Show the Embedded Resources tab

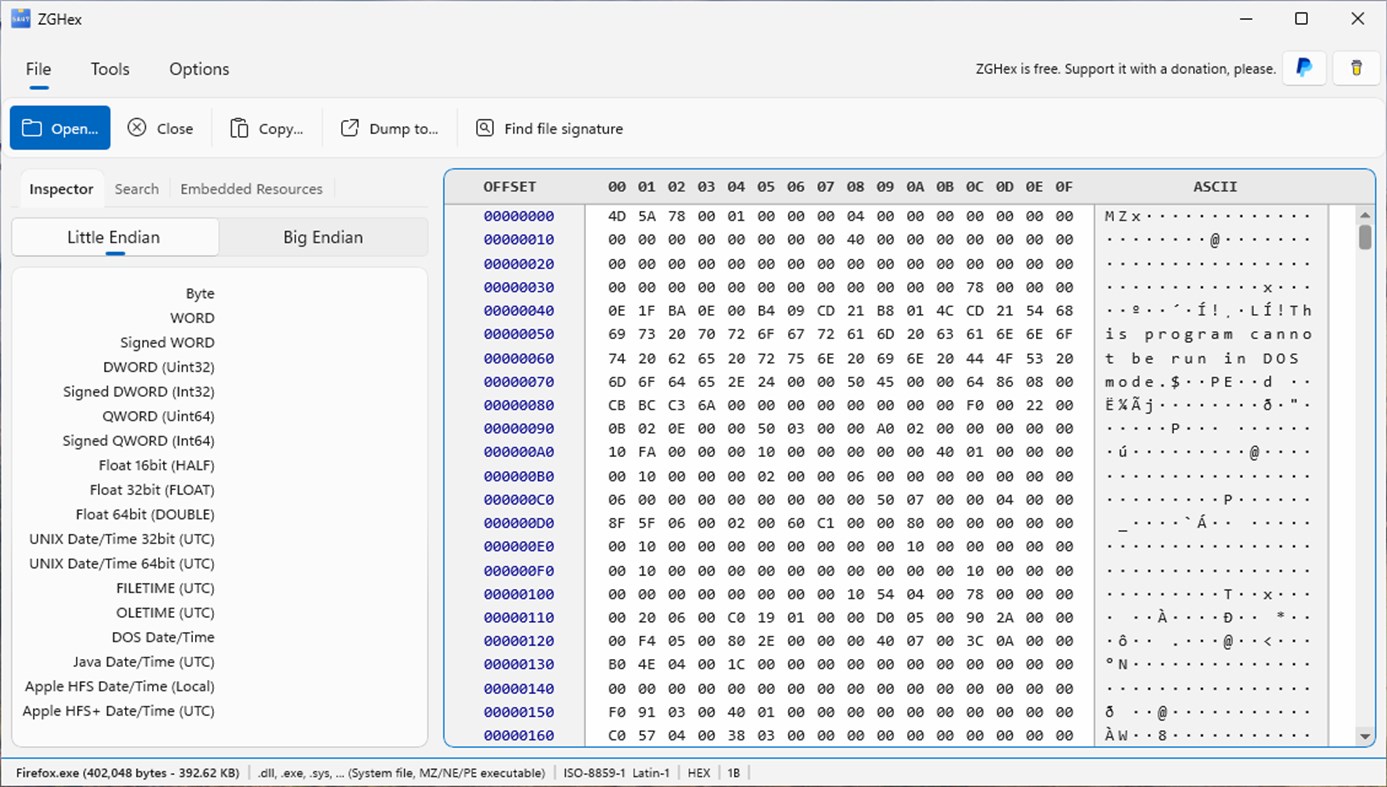click(251, 189)
